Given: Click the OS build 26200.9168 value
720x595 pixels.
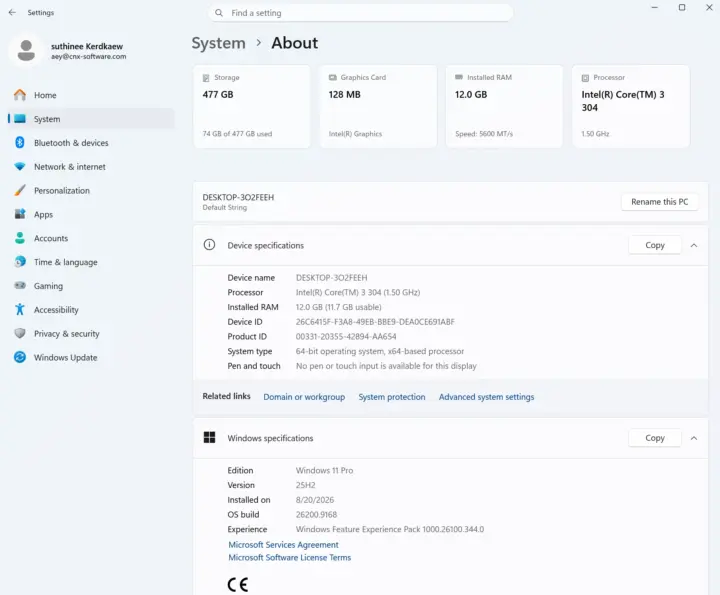Looking at the screenshot, I should [x=316, y=515].
